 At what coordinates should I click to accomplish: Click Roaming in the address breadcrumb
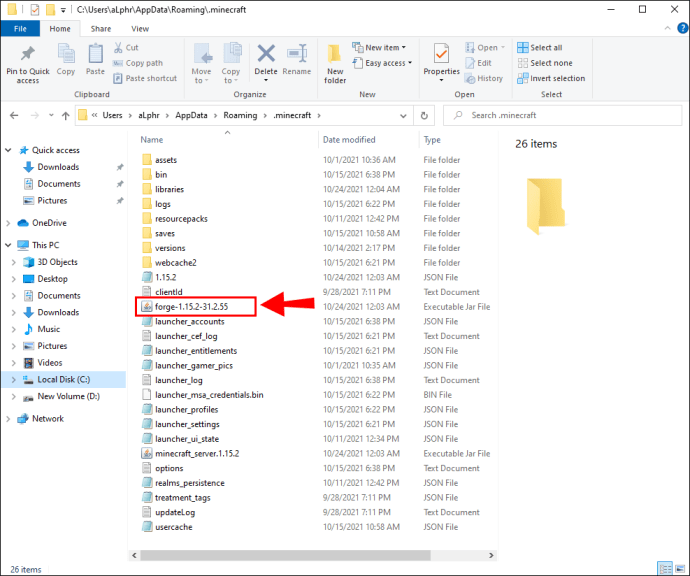[240, 115]
